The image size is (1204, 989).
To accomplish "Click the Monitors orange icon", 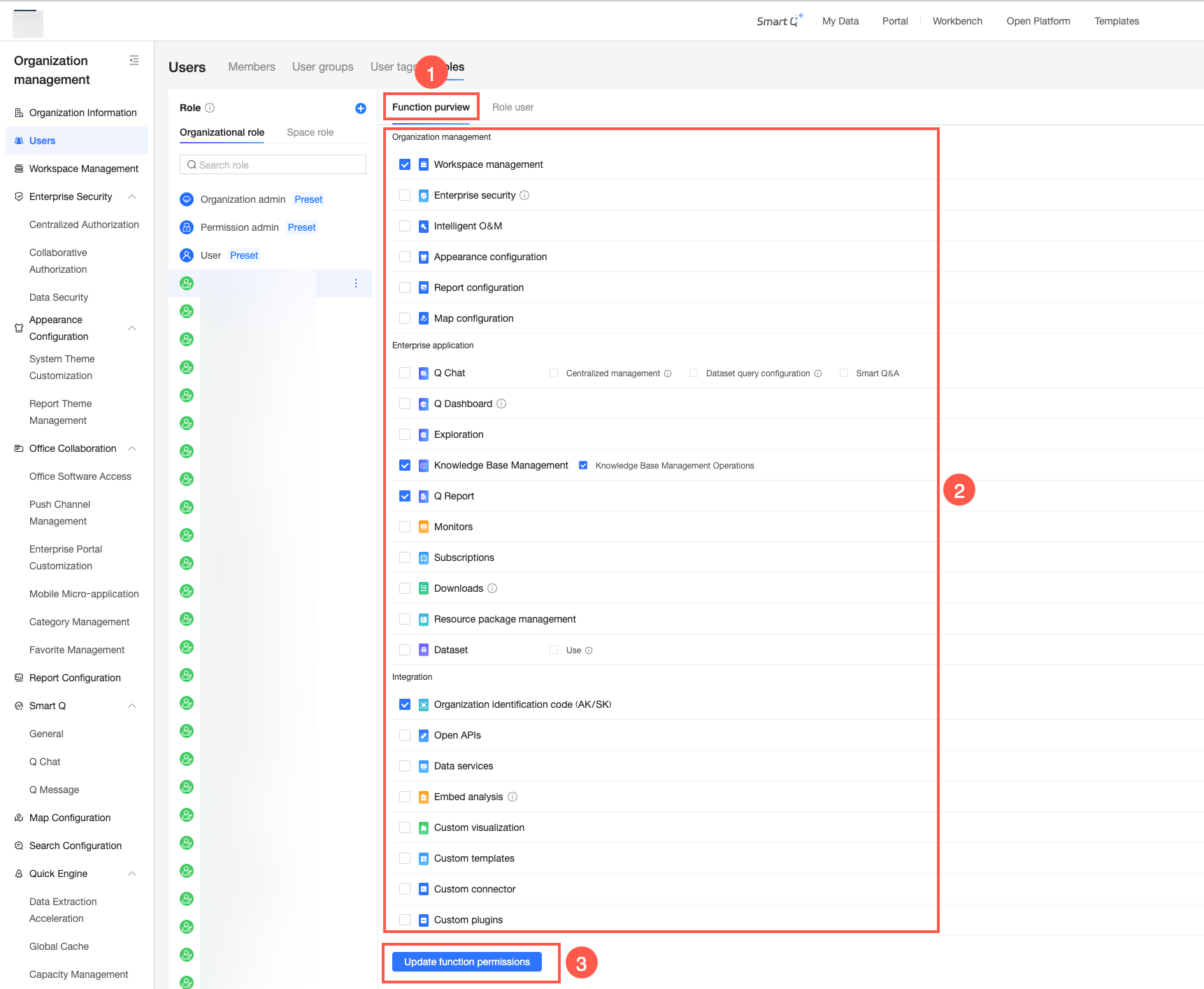I will (x=424, y=527).
